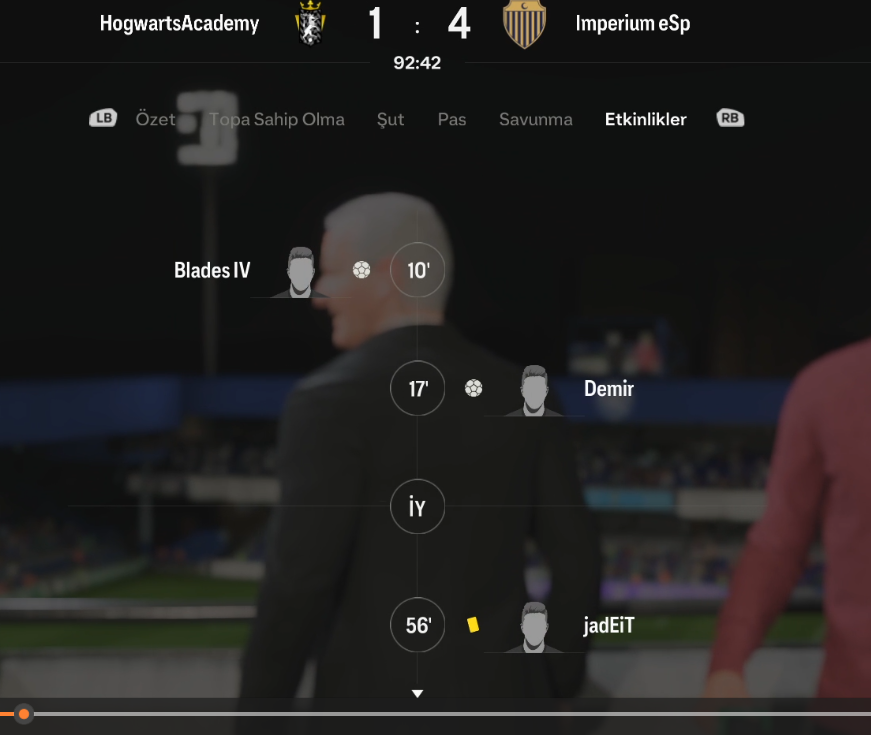Switch to the Savunma tab

535,119
